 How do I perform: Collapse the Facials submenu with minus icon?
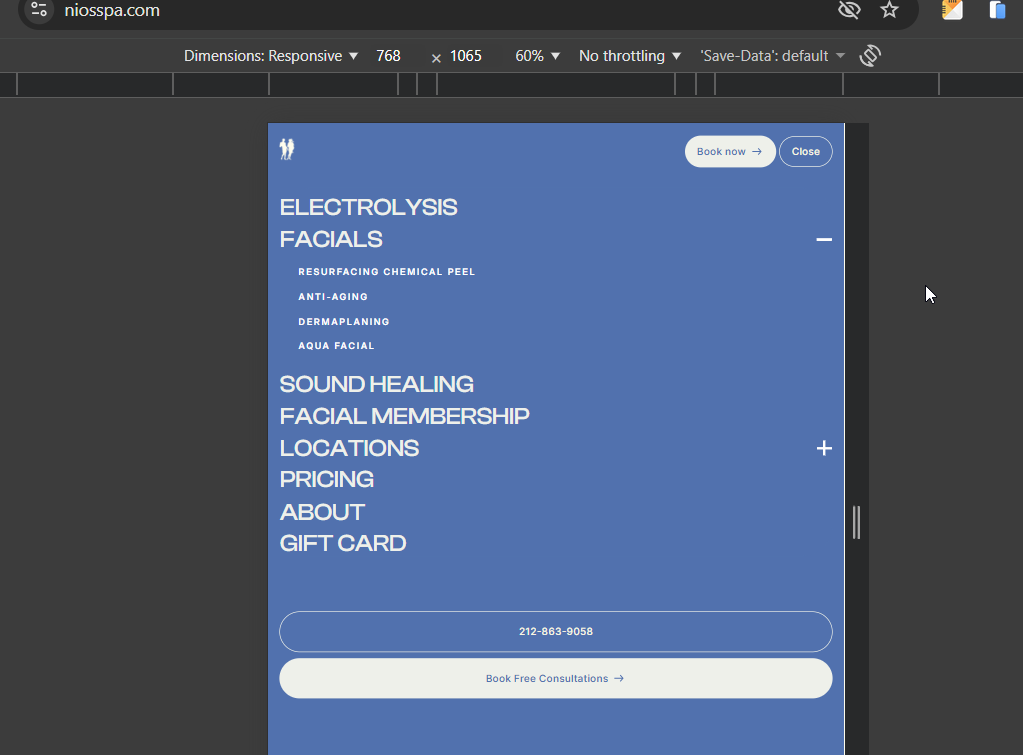[824, 239]
